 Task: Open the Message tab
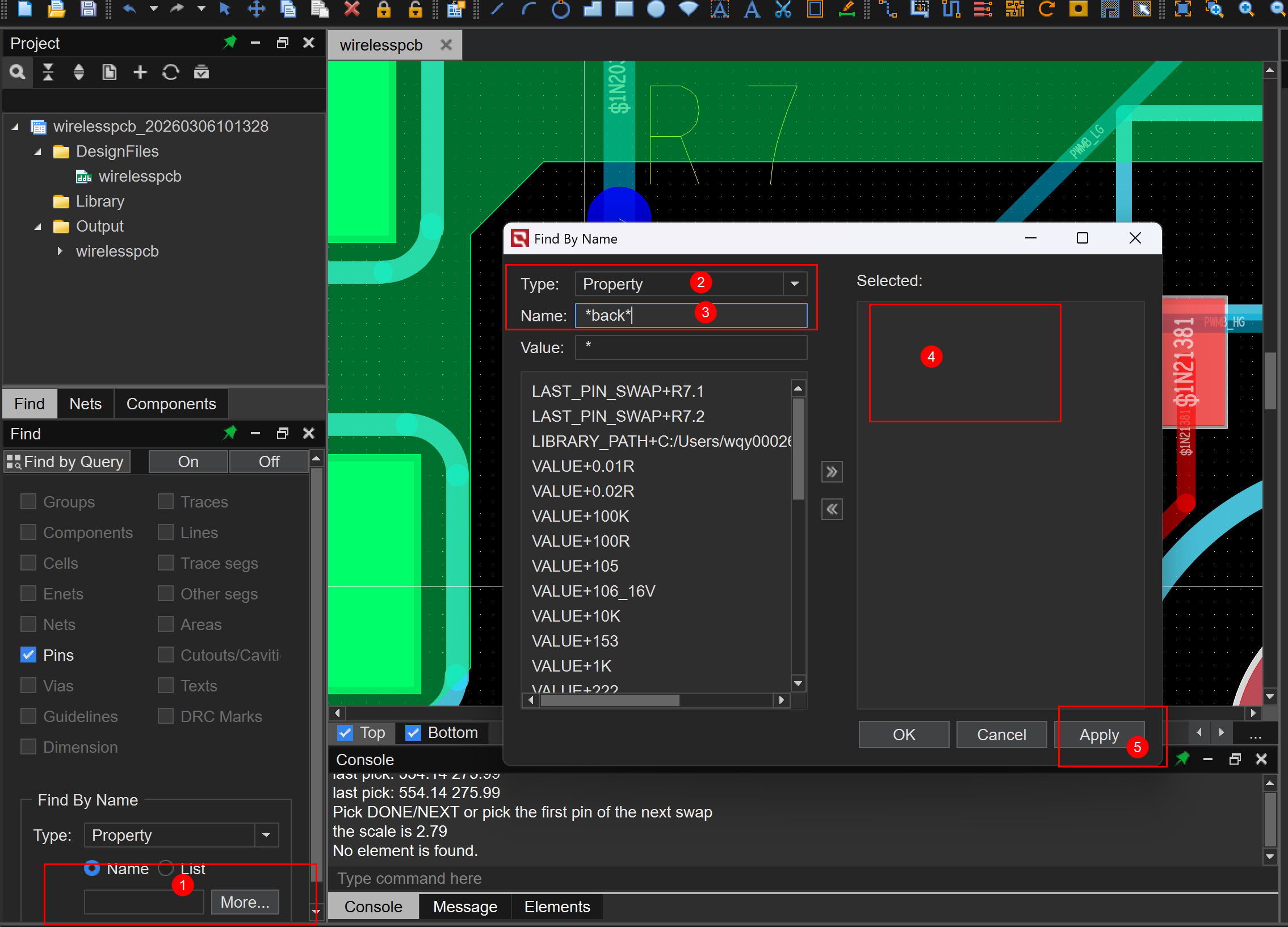[464, 907]
